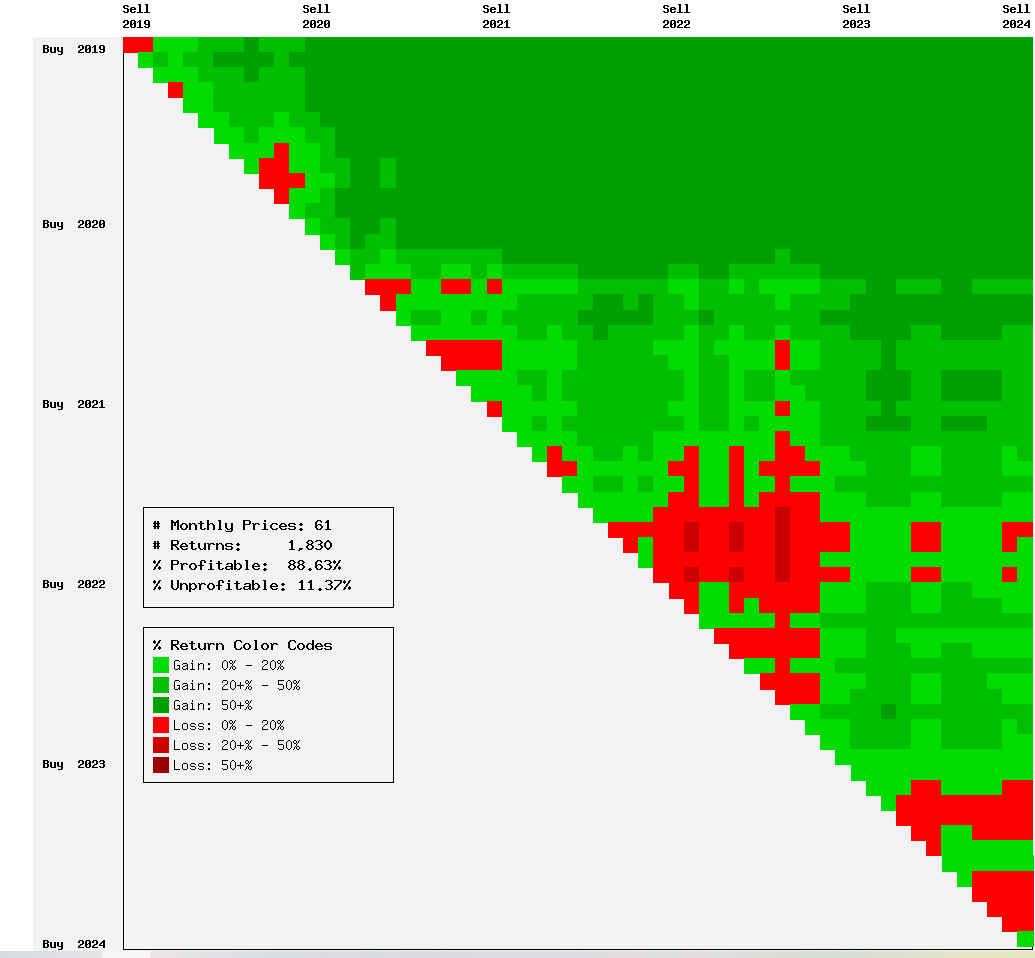Image resolution: width=1035 pixels, height=958 pixels.
Task: Select the 'Loss: 0% - 20%' red swatch
Action: point(160,725)
